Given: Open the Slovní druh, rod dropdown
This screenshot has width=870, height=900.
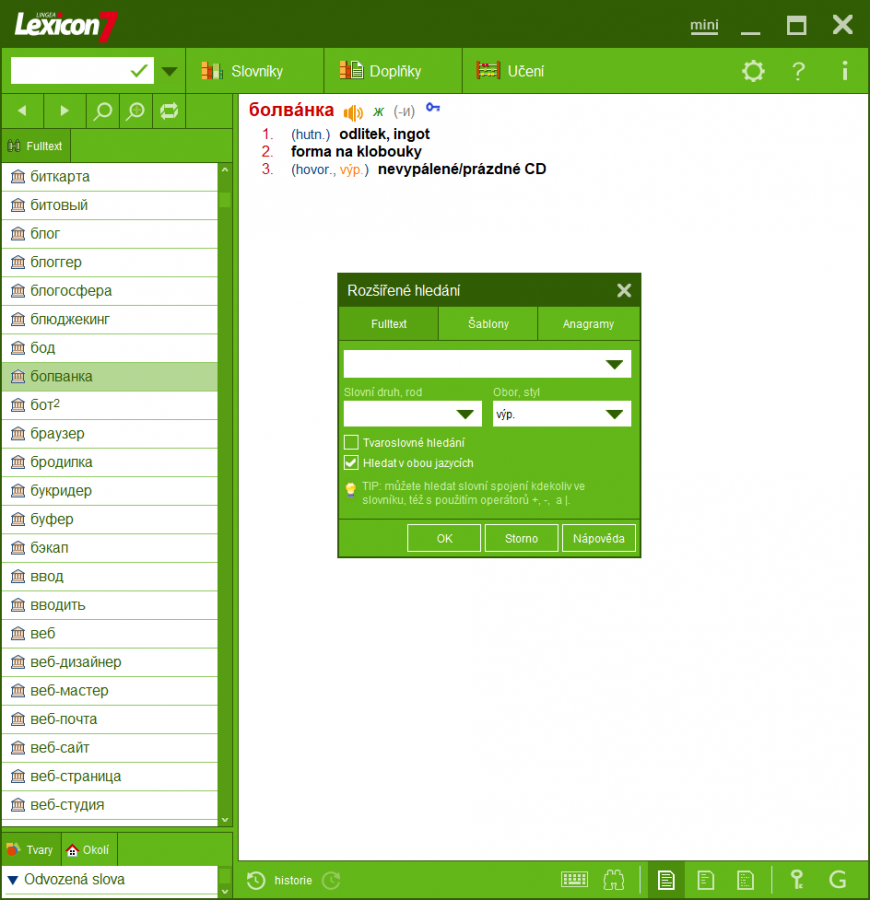Looking at the screenshot, I should (x=412, y=413).
